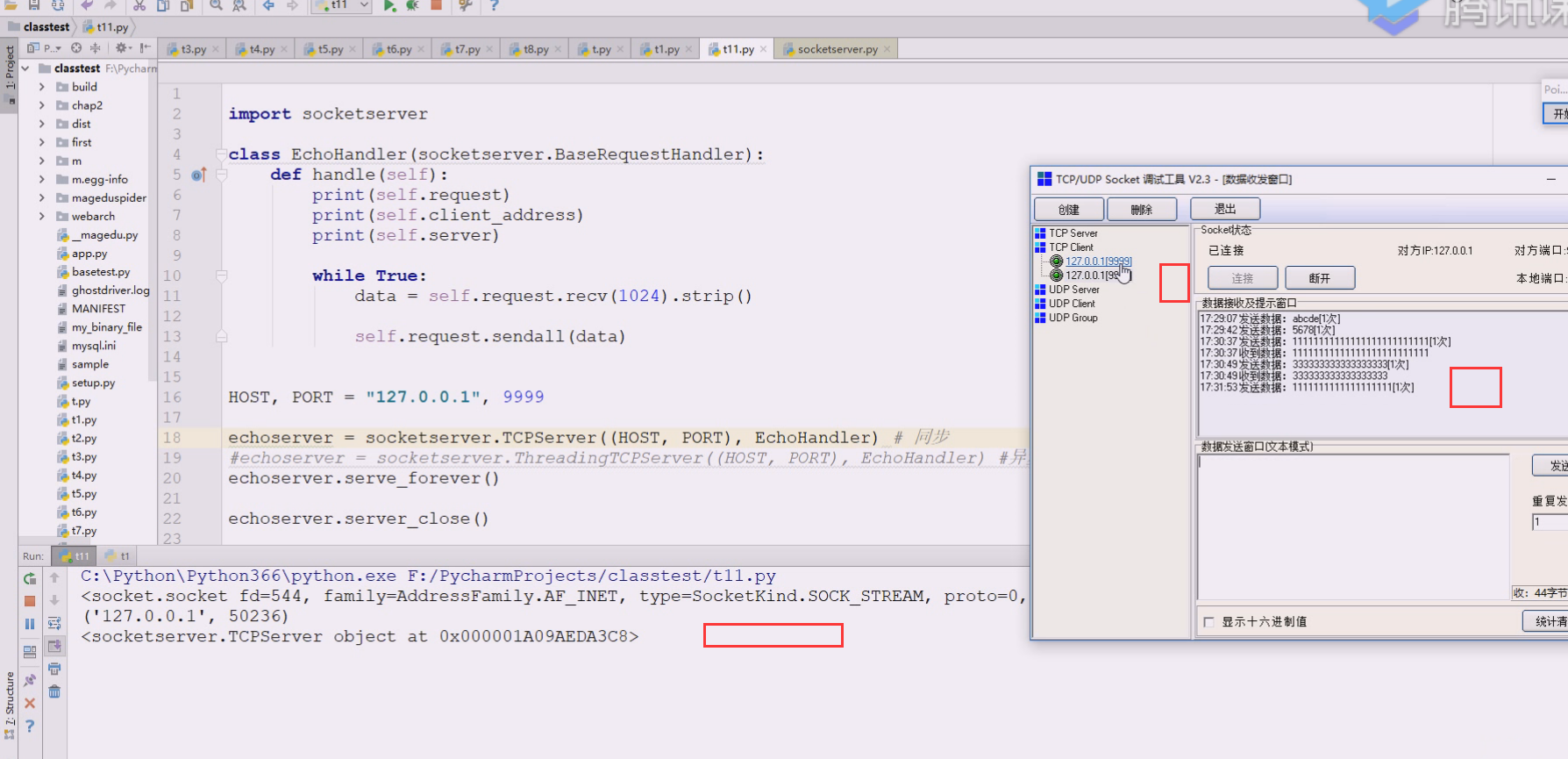Collapse the classtest project root
The width and height of the screenshot is (1568, 759).
[x=25, y=68]
